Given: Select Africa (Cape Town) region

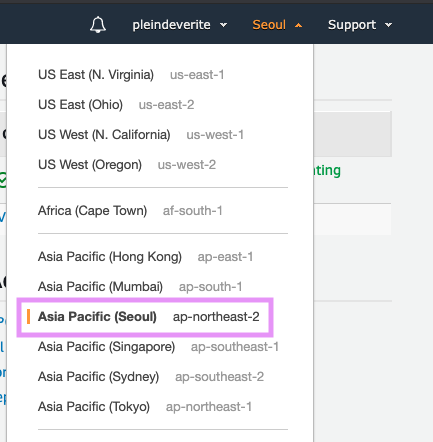Looking at the screenshot, I should click(x=130, y=211).
